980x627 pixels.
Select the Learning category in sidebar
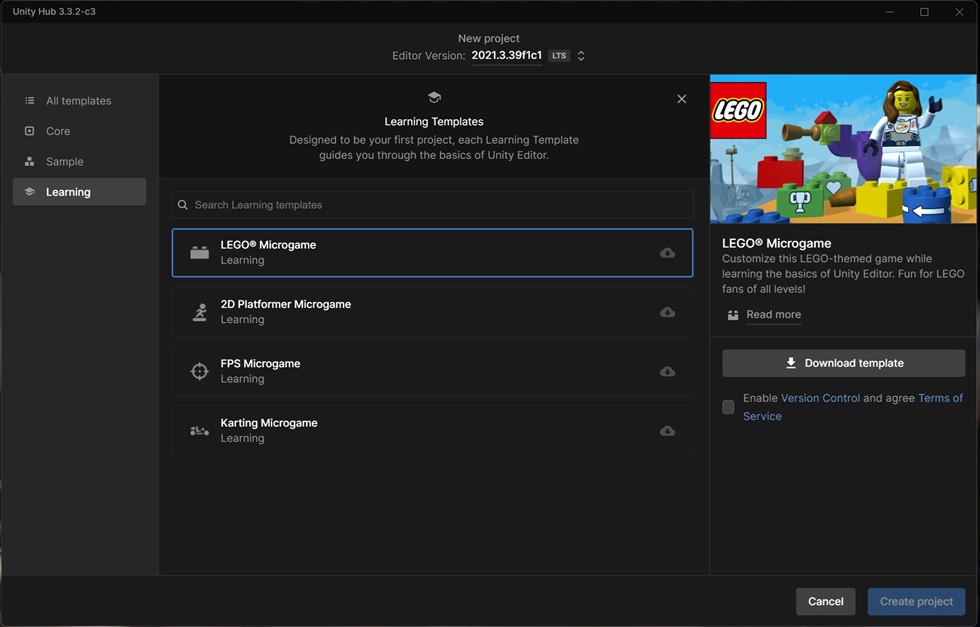79,192
